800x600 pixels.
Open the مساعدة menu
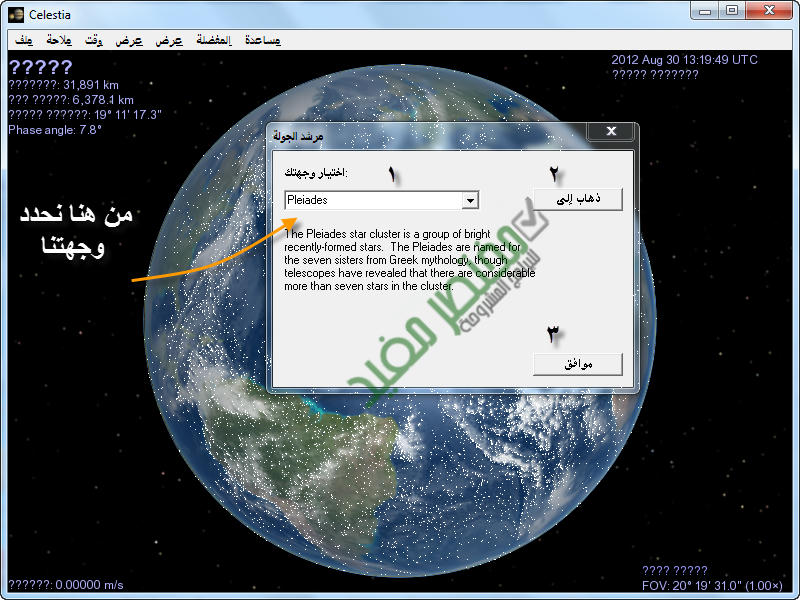tap(263, 41)
